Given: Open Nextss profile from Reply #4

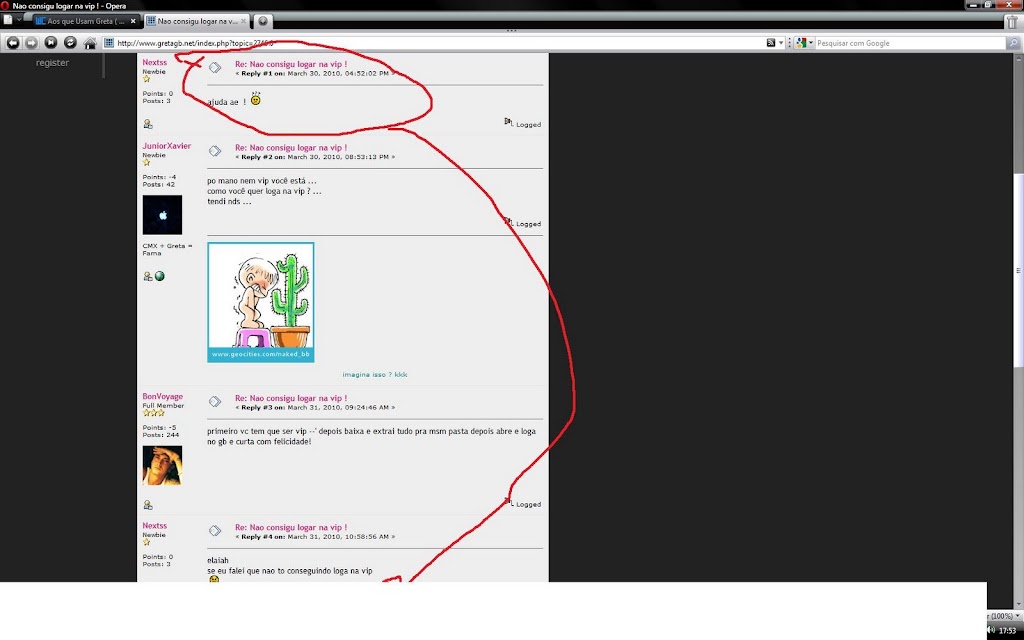Looking at the screenshot, I should click(155, 526).
